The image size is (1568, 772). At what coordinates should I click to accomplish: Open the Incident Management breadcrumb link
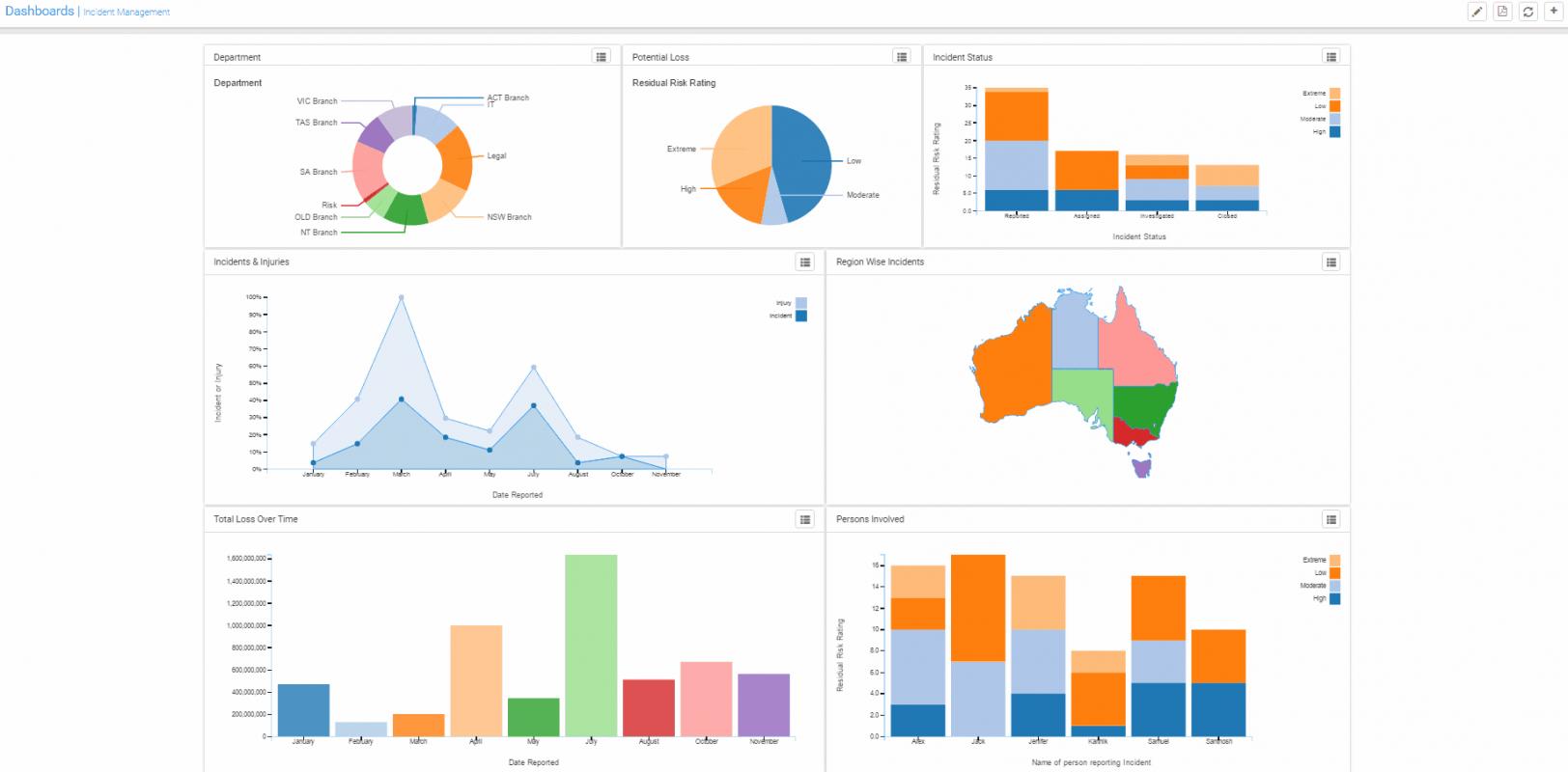[x=126, y=13]
